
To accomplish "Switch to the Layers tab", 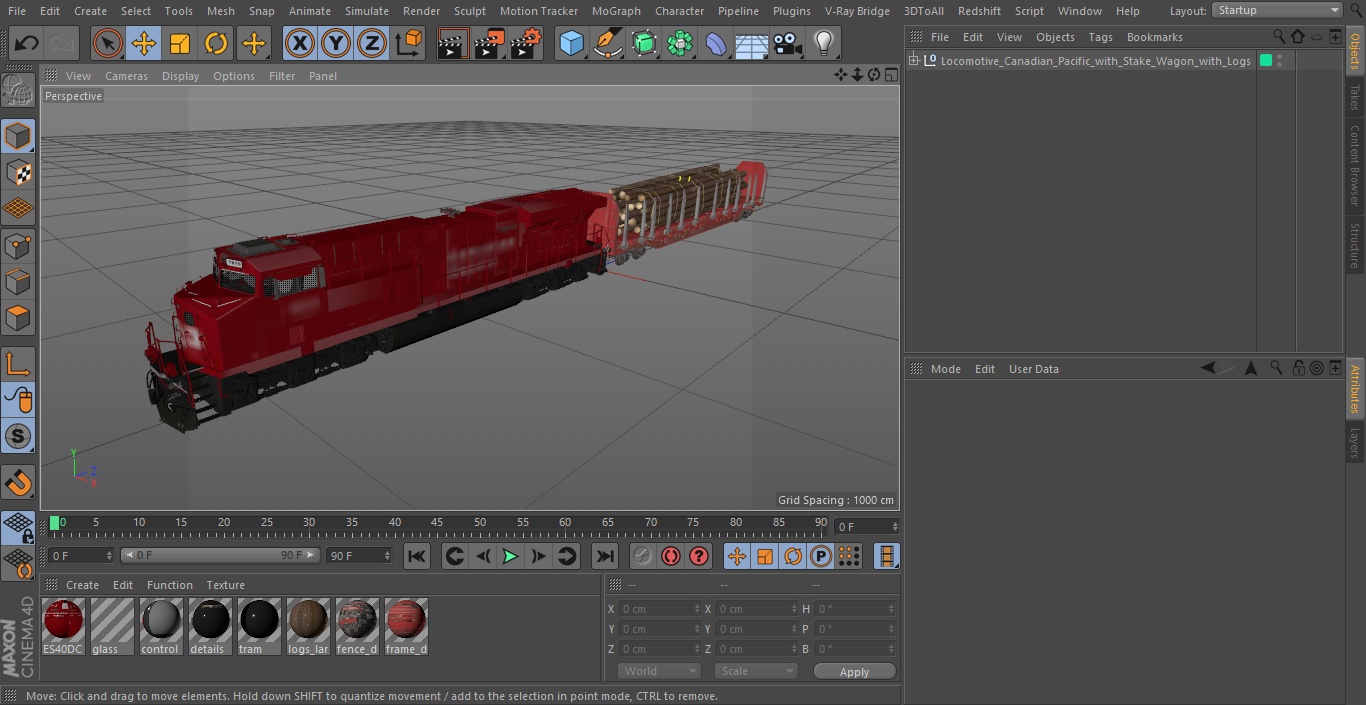I will (x=1355, y=443).
